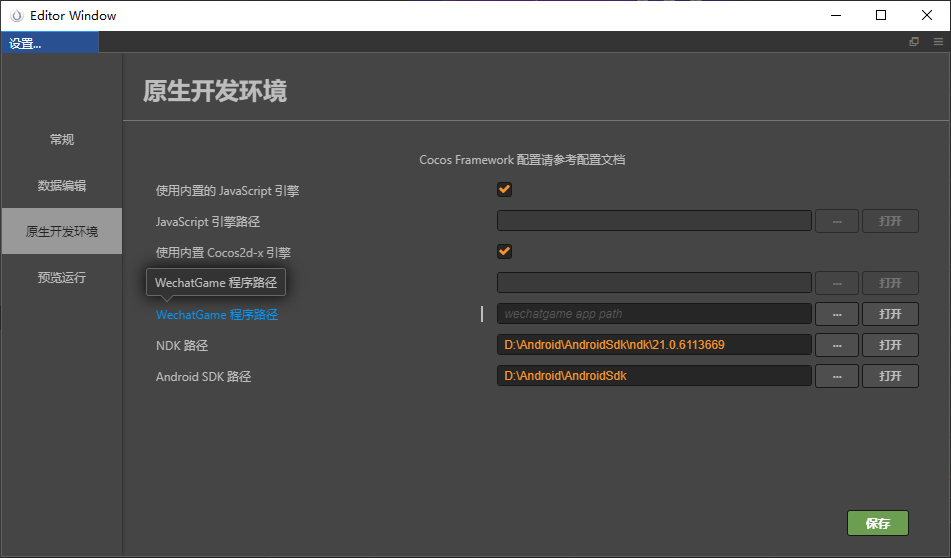Click the NDK 路径 input field
This screenshot has width=951, height=558.
coord(654,345)
